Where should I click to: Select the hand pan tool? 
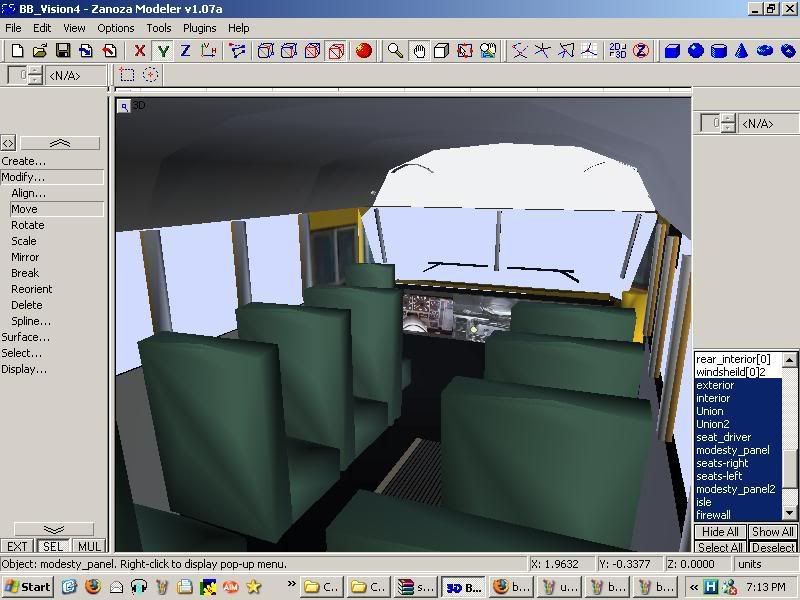[x=419, y=51]
